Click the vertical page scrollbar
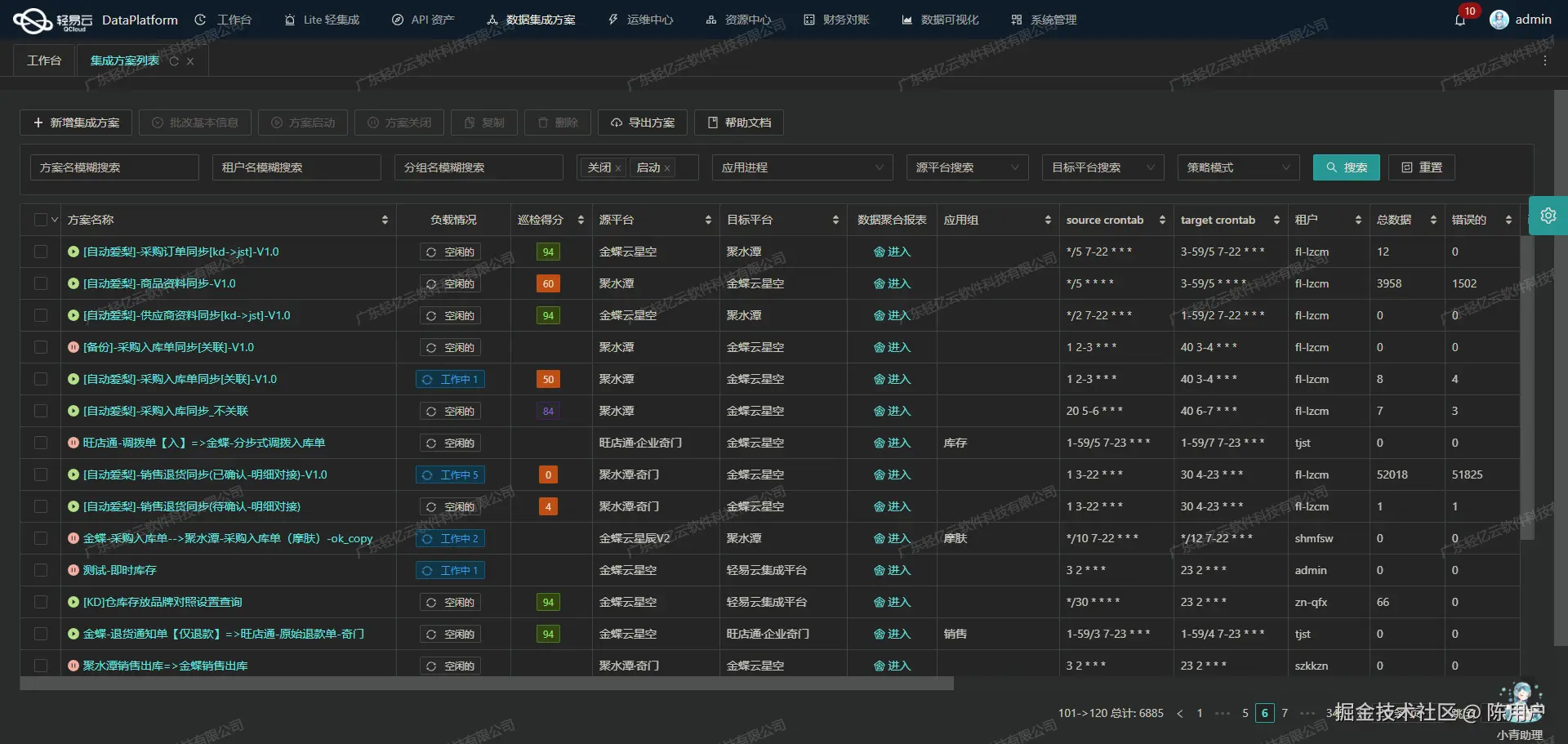Viewport: 1568px width, 744px height. tap(1561, 368)
